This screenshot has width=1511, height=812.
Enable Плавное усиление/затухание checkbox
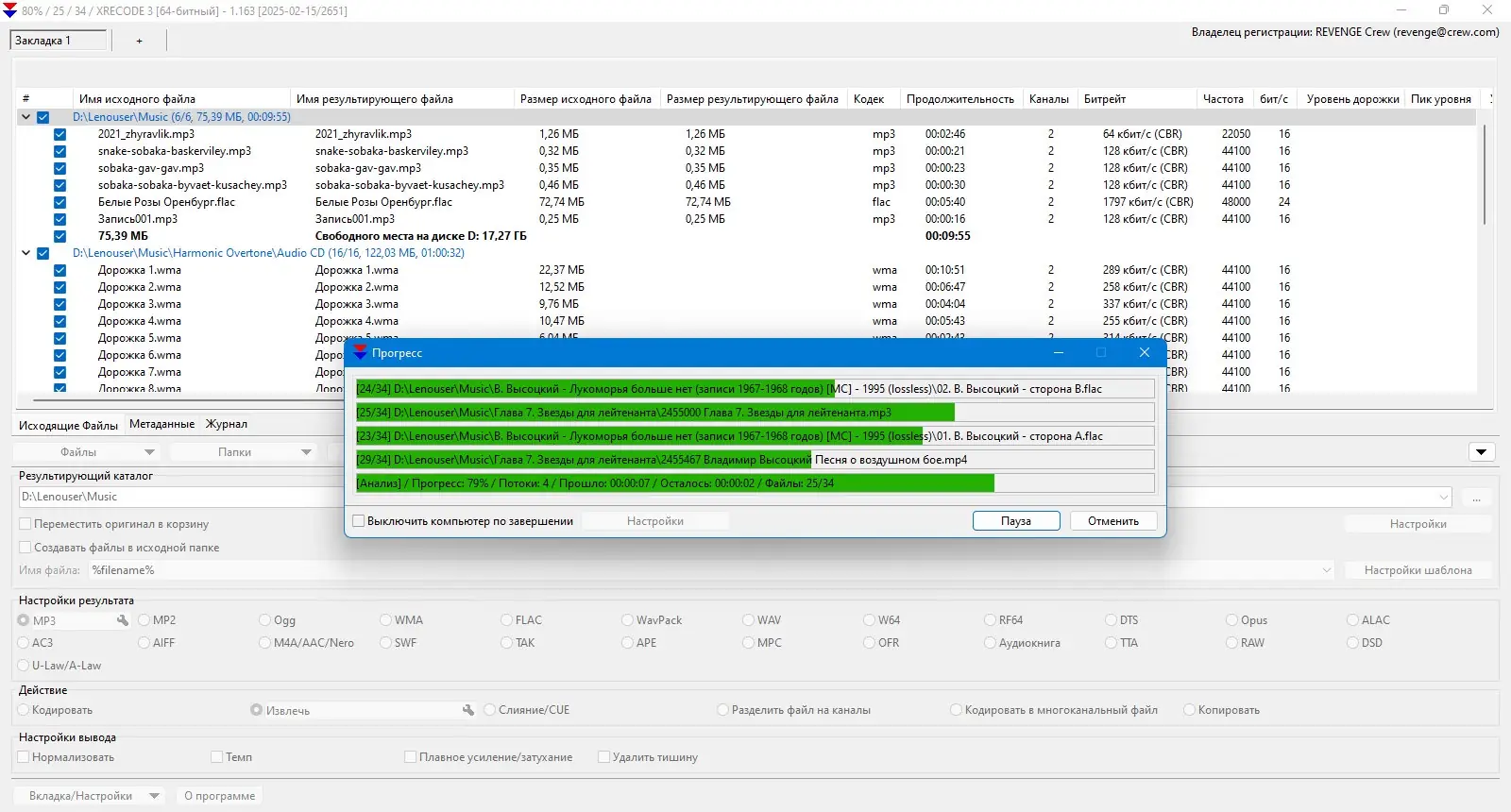[411, 757]
